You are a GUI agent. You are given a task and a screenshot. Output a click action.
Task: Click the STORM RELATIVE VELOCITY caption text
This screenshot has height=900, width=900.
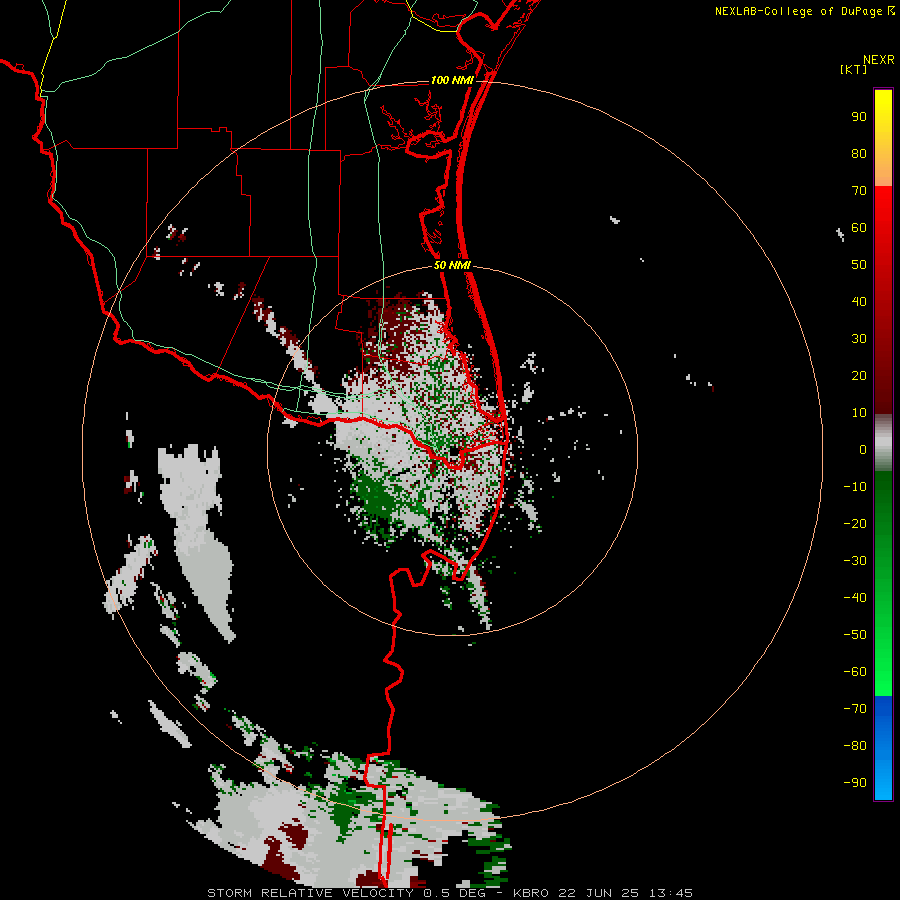tap(310, 893)
